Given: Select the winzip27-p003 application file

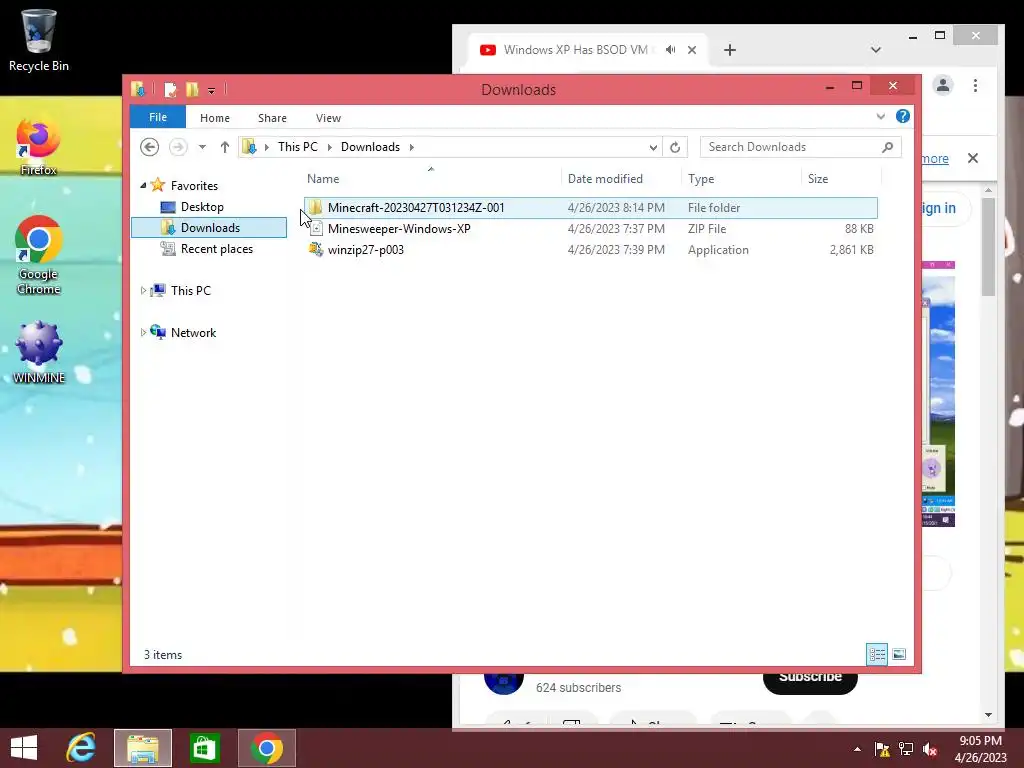Looking at the screenshot, I should (590, 249).
